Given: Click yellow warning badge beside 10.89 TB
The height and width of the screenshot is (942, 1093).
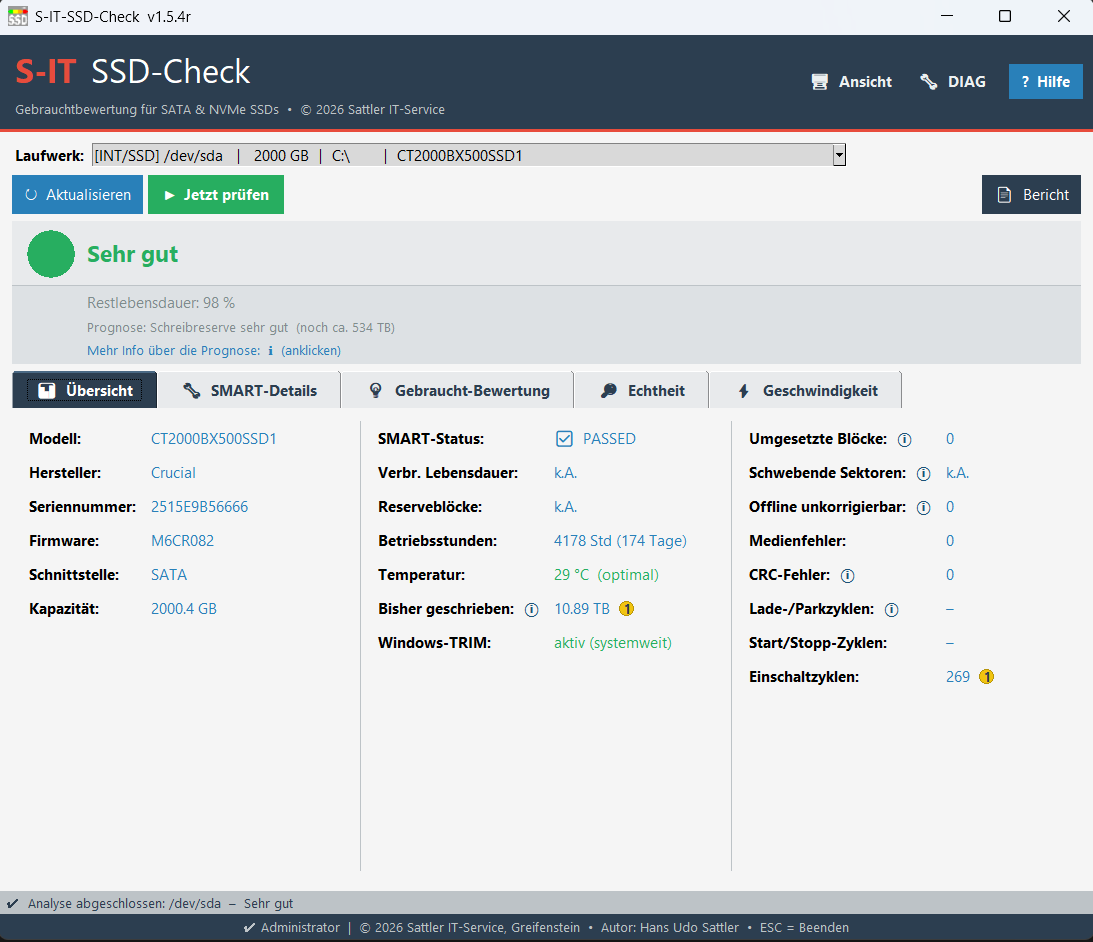Looking at the screenshot, I should pos(627,609).
